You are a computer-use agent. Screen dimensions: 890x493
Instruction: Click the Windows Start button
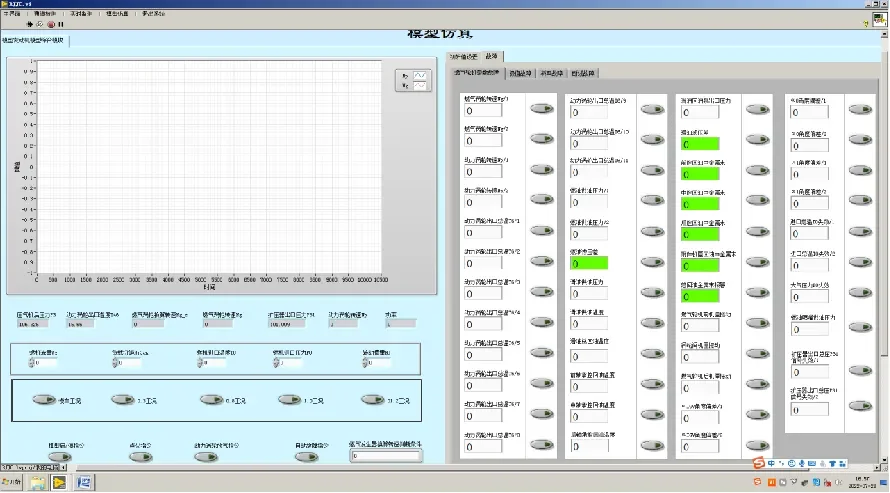tap(10, 482)
